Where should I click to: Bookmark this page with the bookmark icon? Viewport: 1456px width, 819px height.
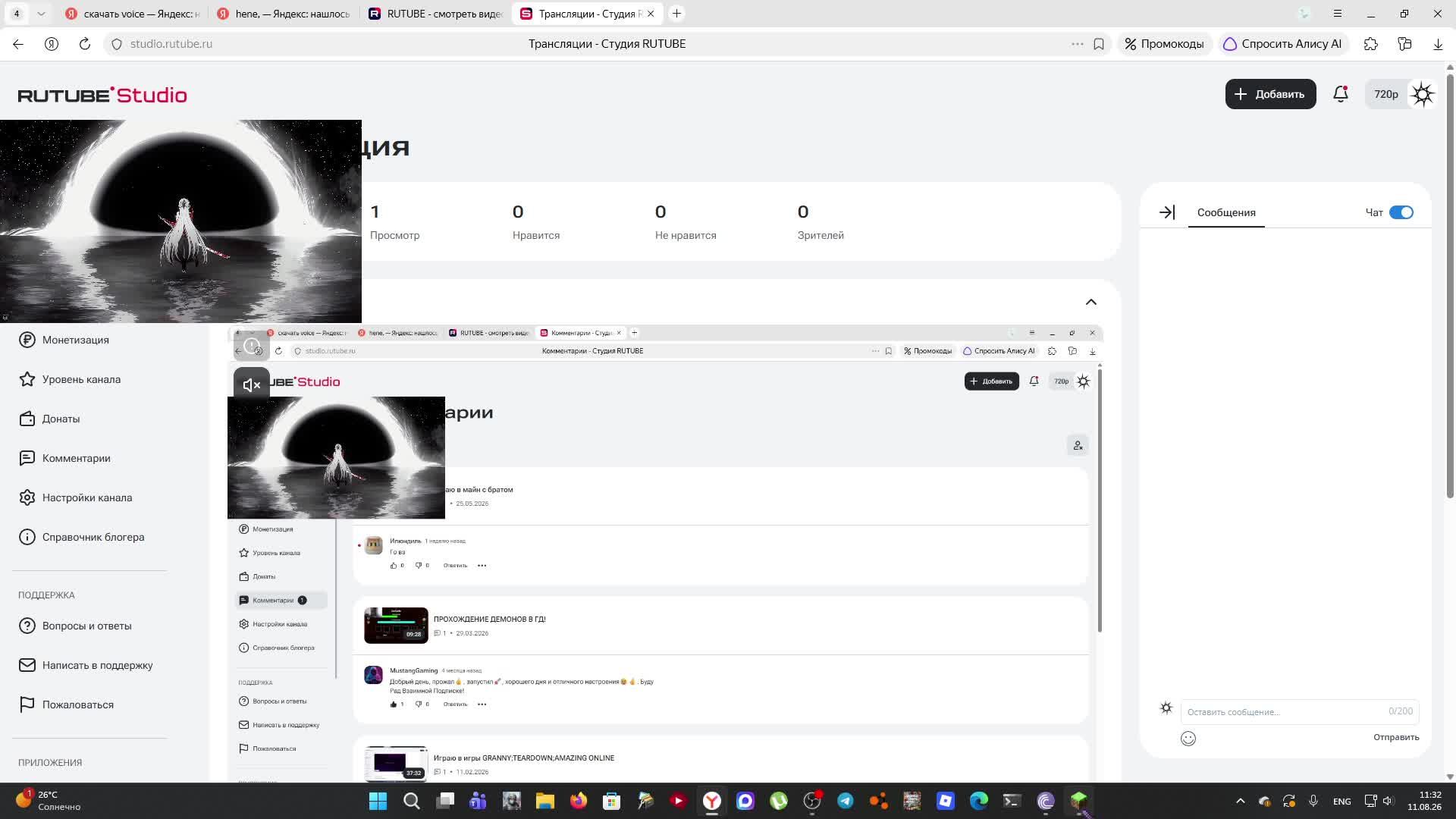tap(1099, 44)
